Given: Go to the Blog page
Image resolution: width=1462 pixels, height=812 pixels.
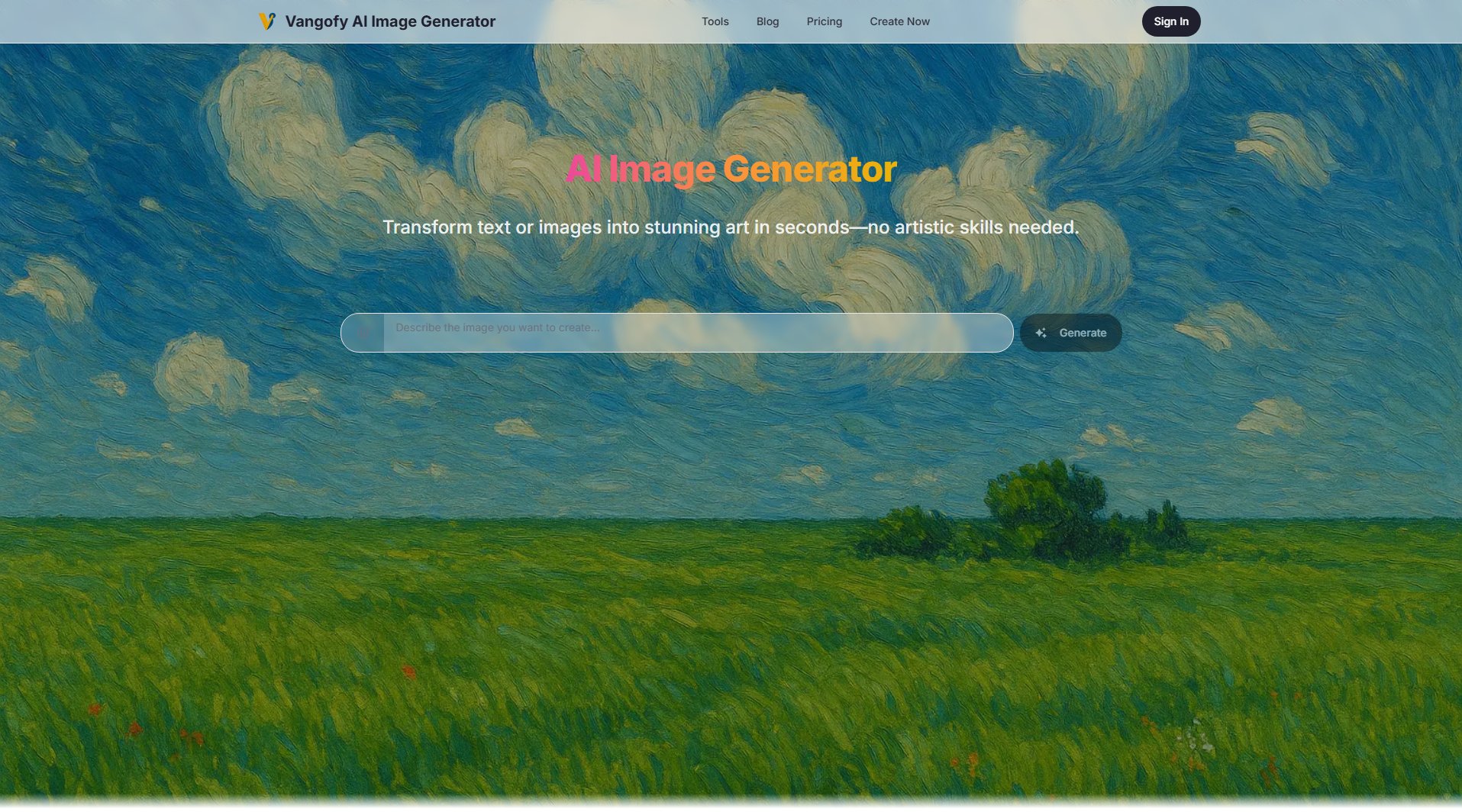Looking at the screenshot, I should [767, 21].
